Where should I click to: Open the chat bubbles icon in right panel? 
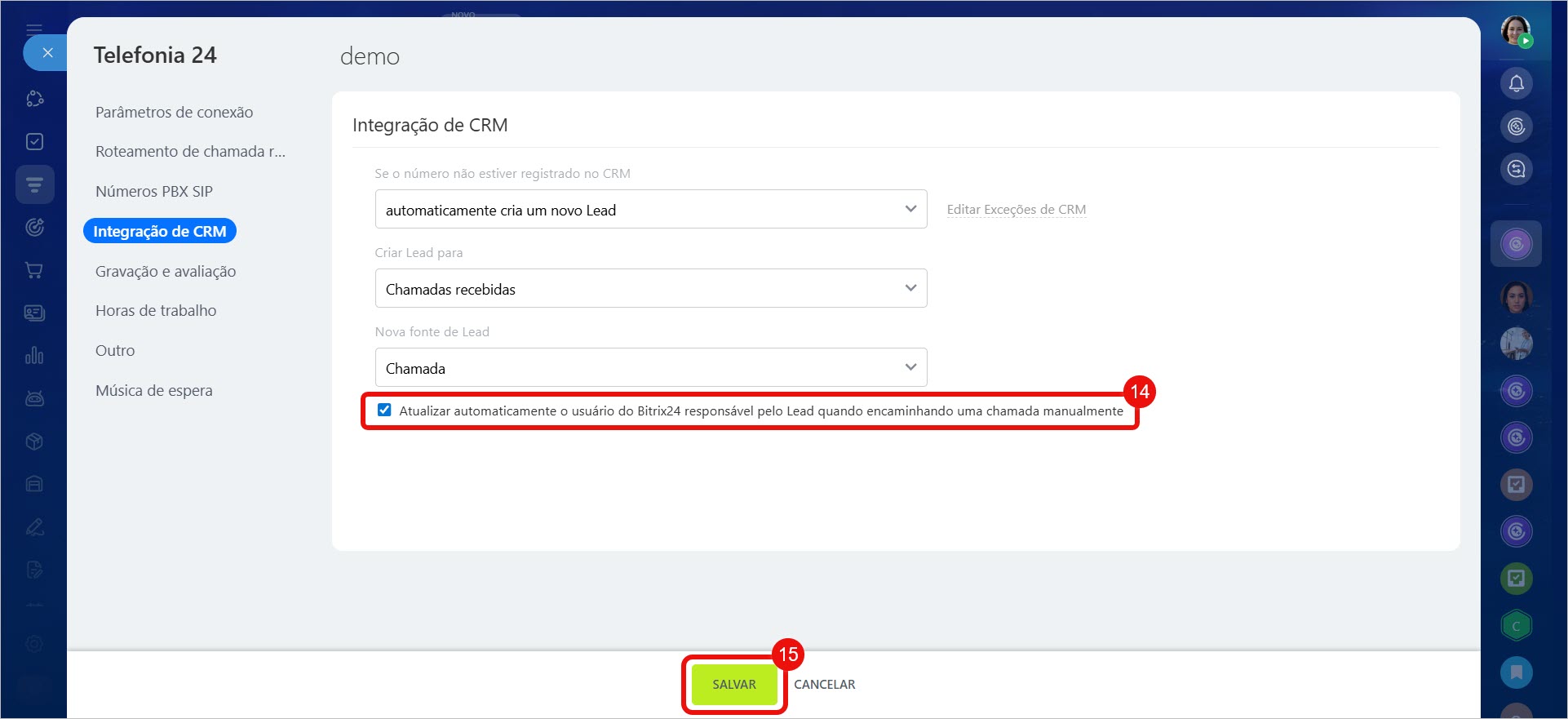pos(1516,169)
